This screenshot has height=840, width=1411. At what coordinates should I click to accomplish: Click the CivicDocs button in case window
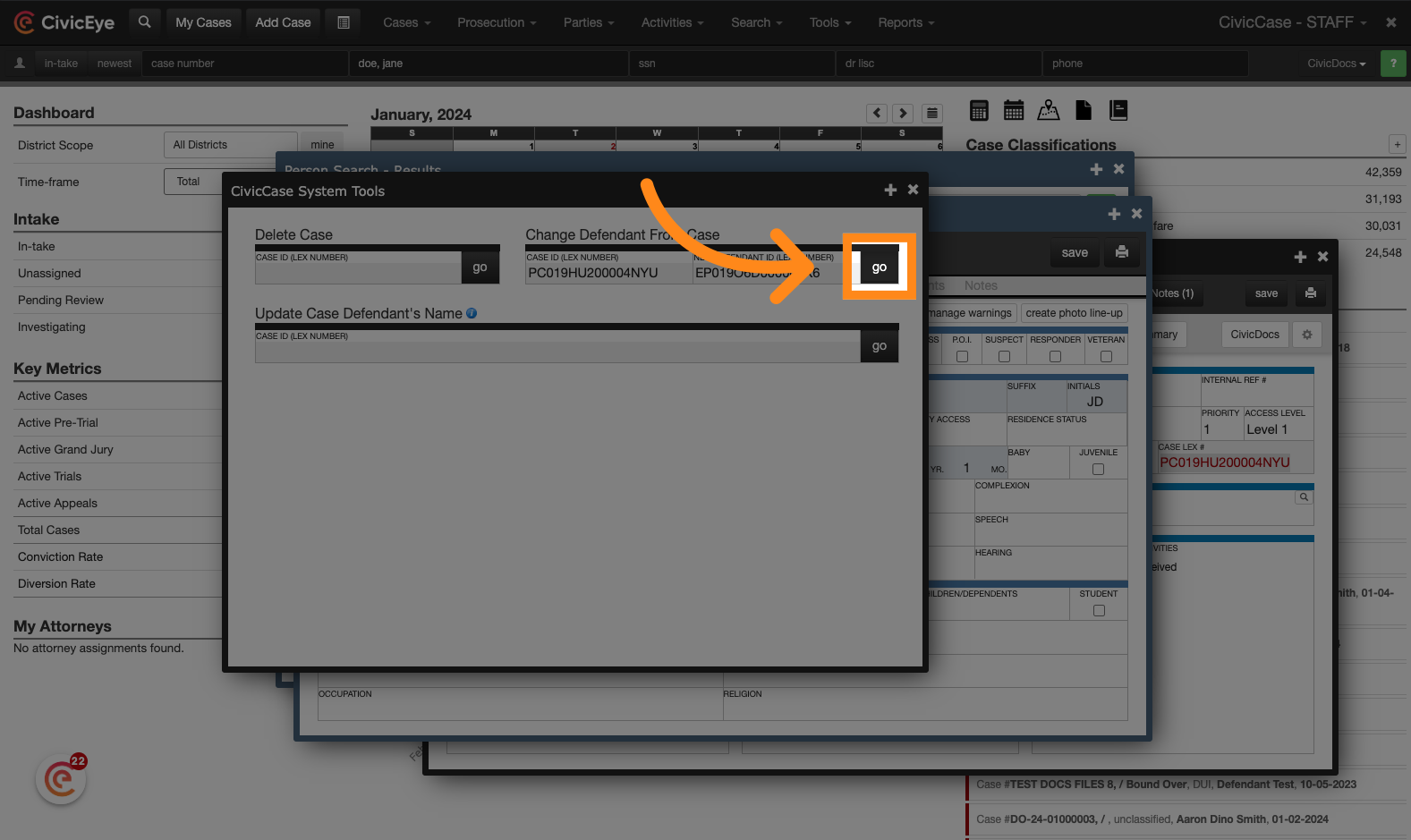click(x=1254, y=335)
